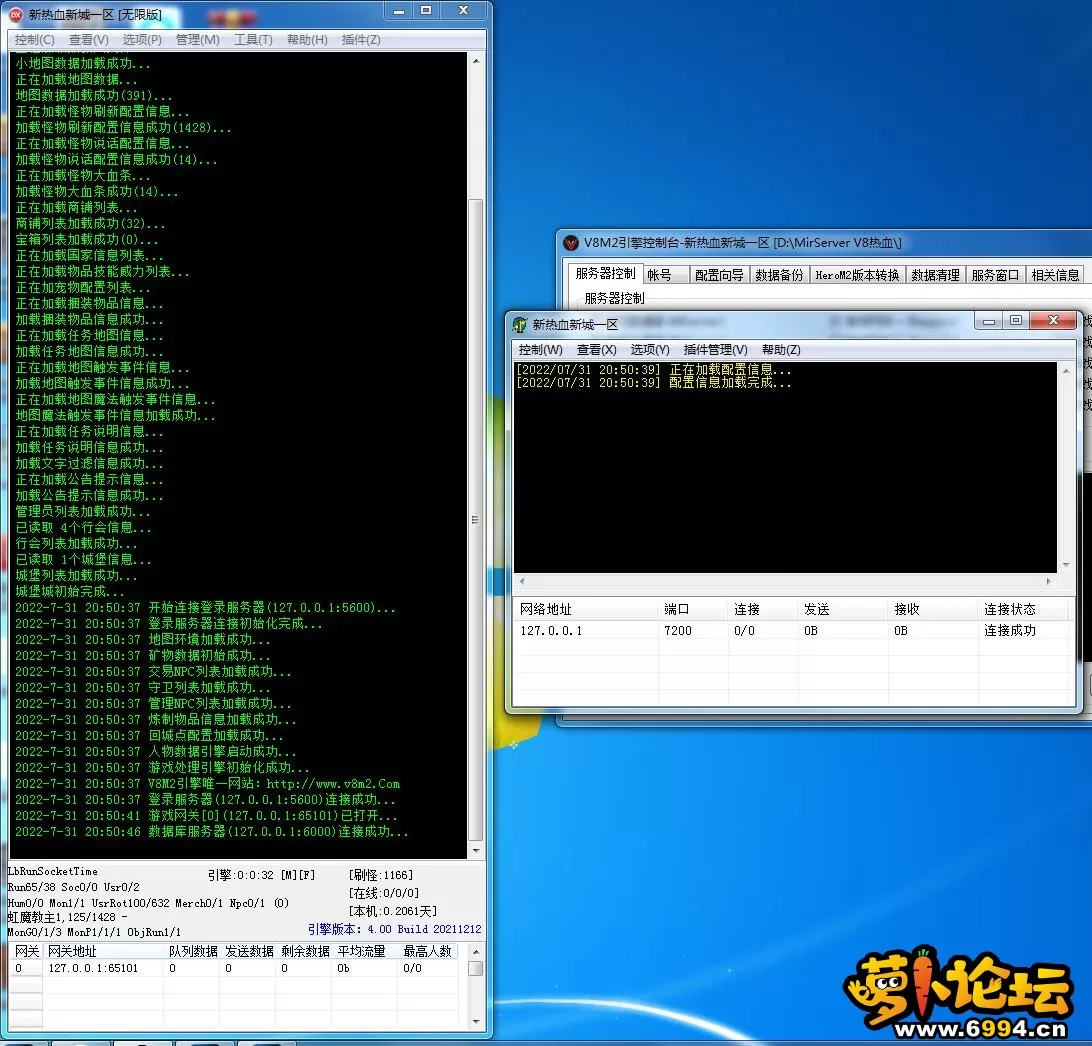
Task: Open the 查看(V) menu in left window
Action: (x=88, y=40)
